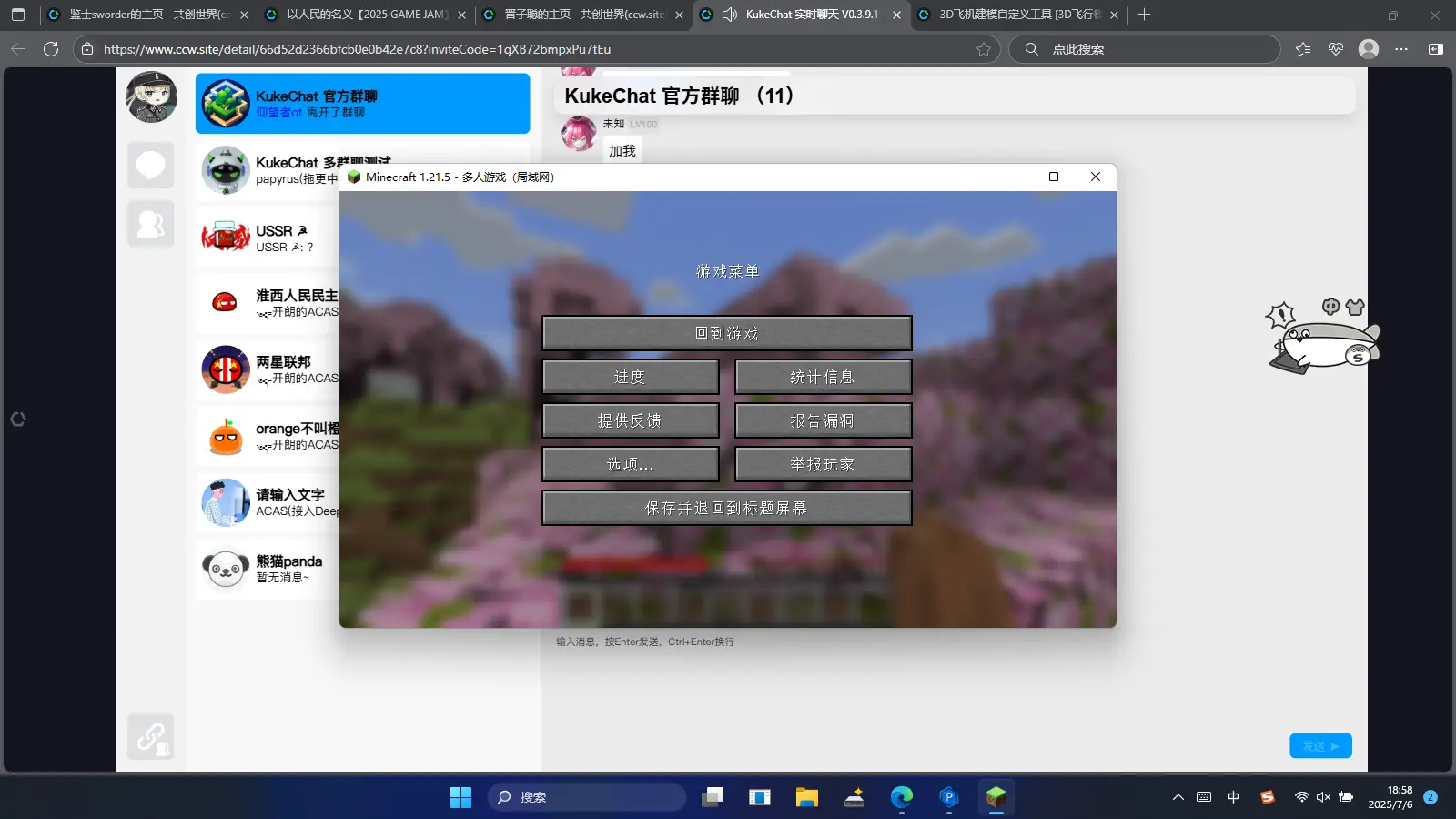Switch to 晋子聪的主页 browser tab
The height and width of the screenshot is (819, 1456).
point(583,15)
